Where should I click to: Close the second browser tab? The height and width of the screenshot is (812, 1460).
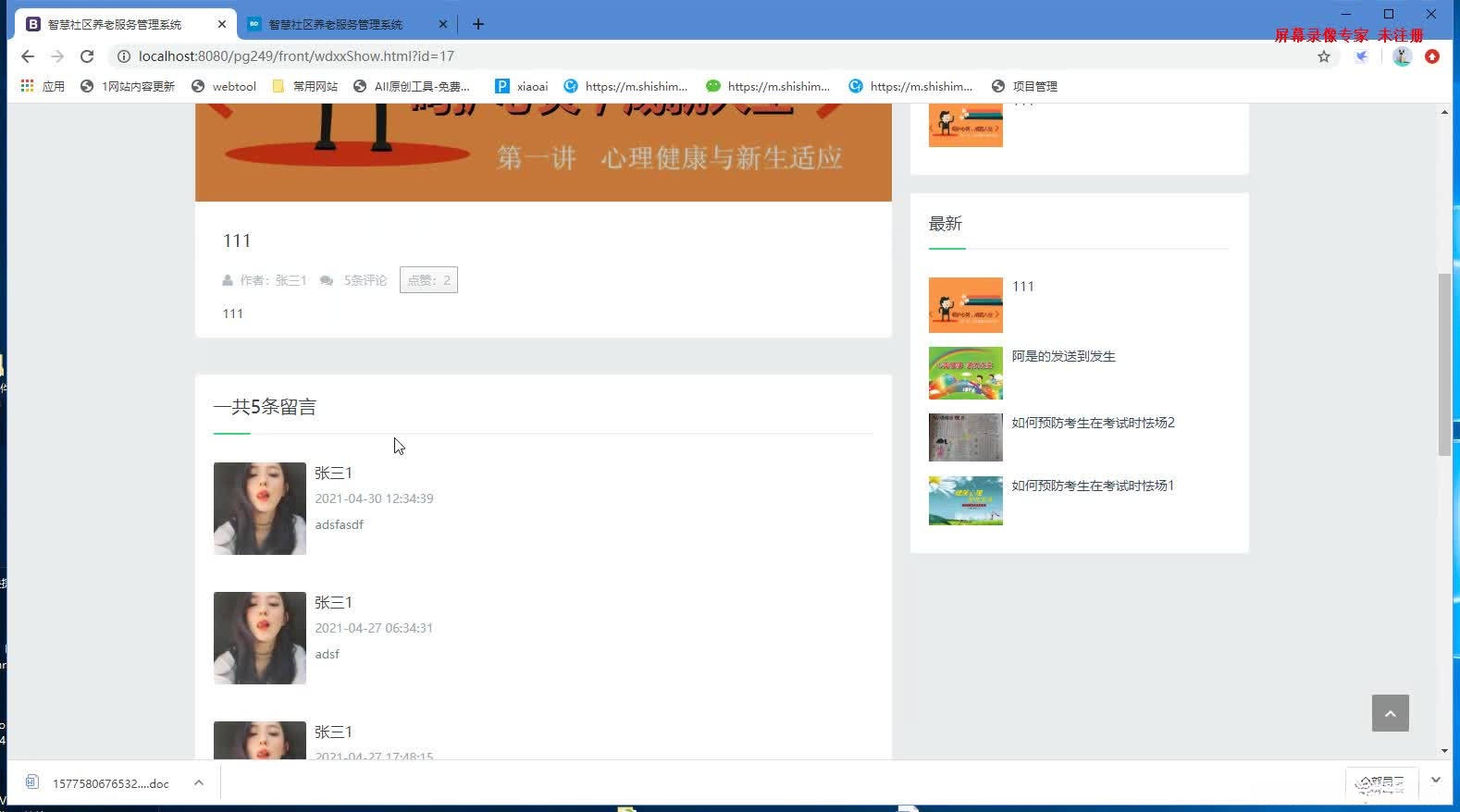pyautogui.click(x=442, y=24)
